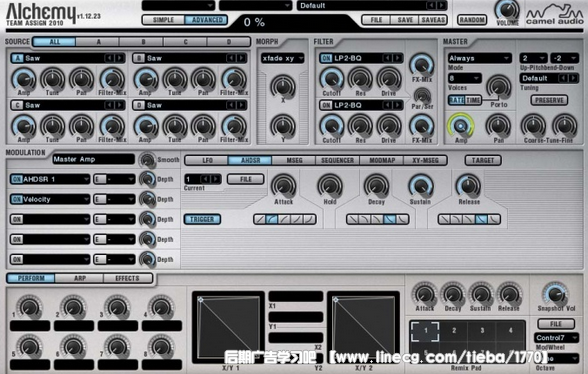Viewport: 588px width, 374px height.
Task: Click the SAVEAS button
Action: [433, 20]
